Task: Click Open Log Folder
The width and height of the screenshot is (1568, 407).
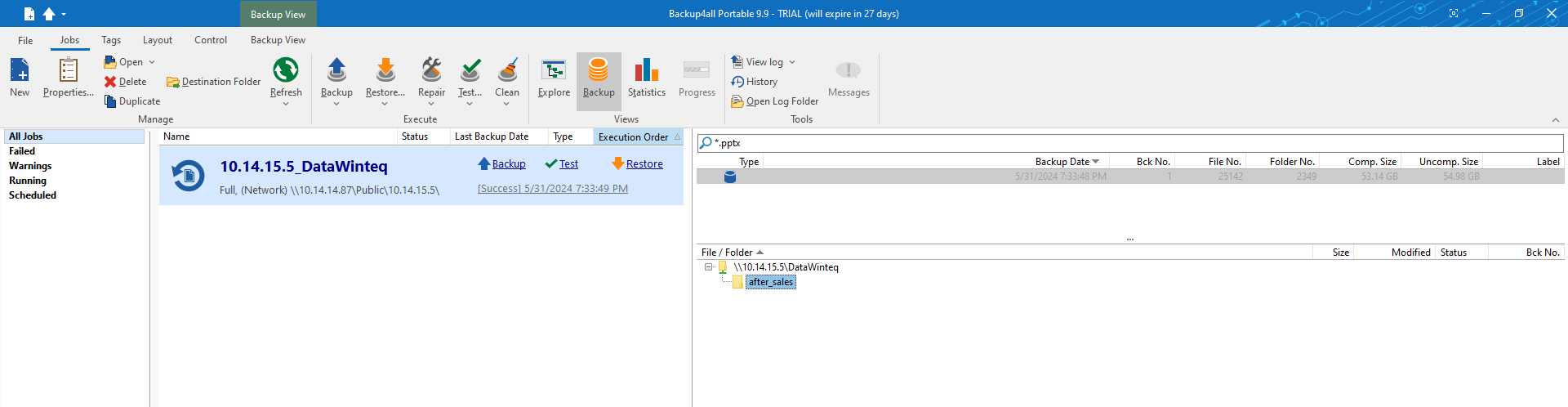Action: click(775, 101)
